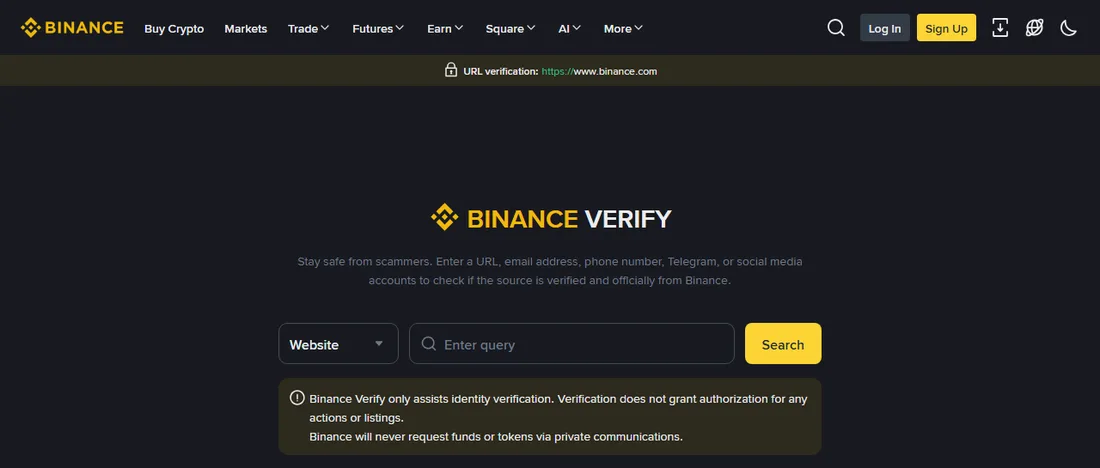Image resolution: width=1100 pixels, height=468 pixels.
Task: Click the Log In button
Action: 885,28
